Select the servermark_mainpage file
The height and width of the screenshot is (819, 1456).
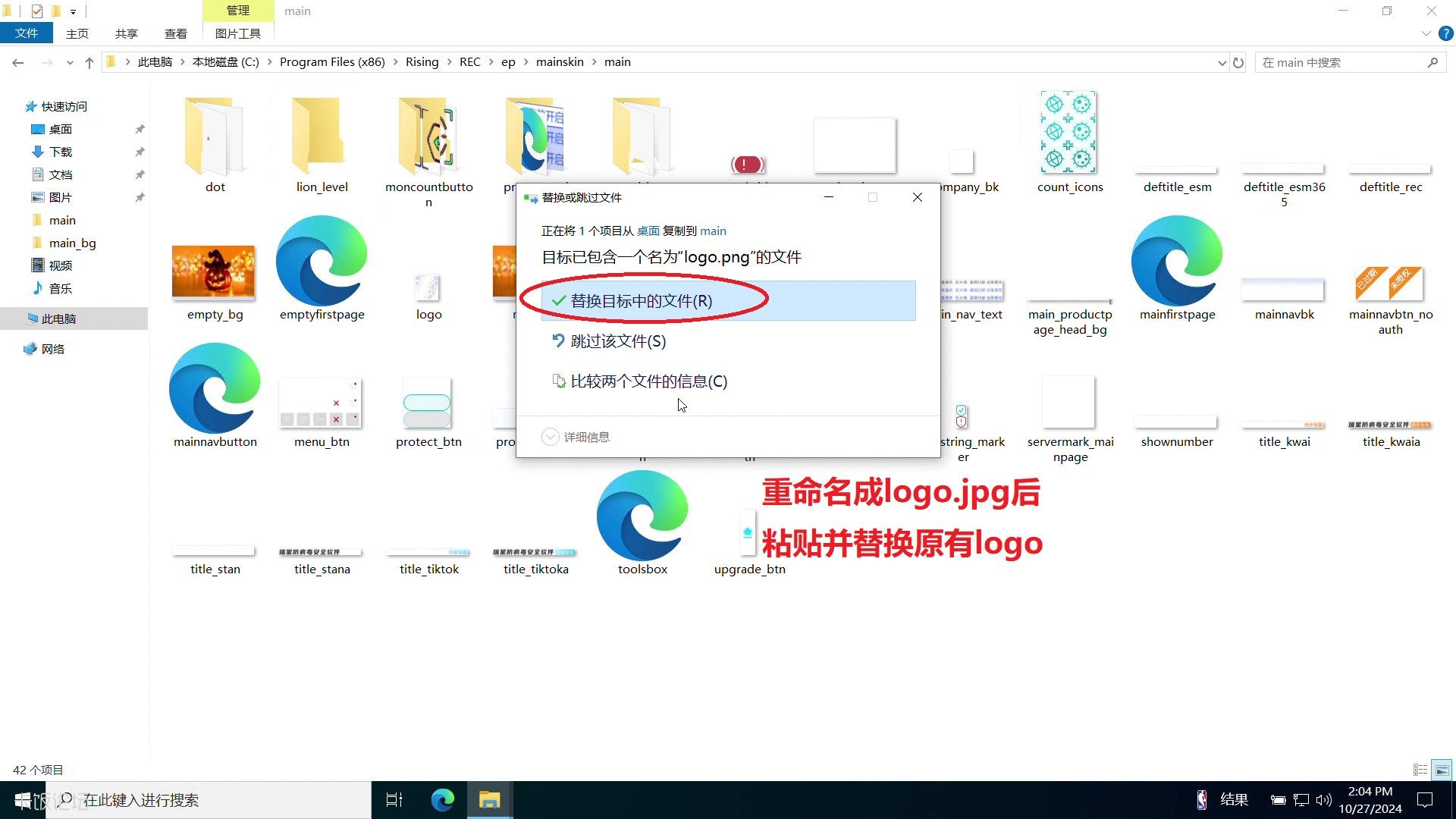point(1069,419)
